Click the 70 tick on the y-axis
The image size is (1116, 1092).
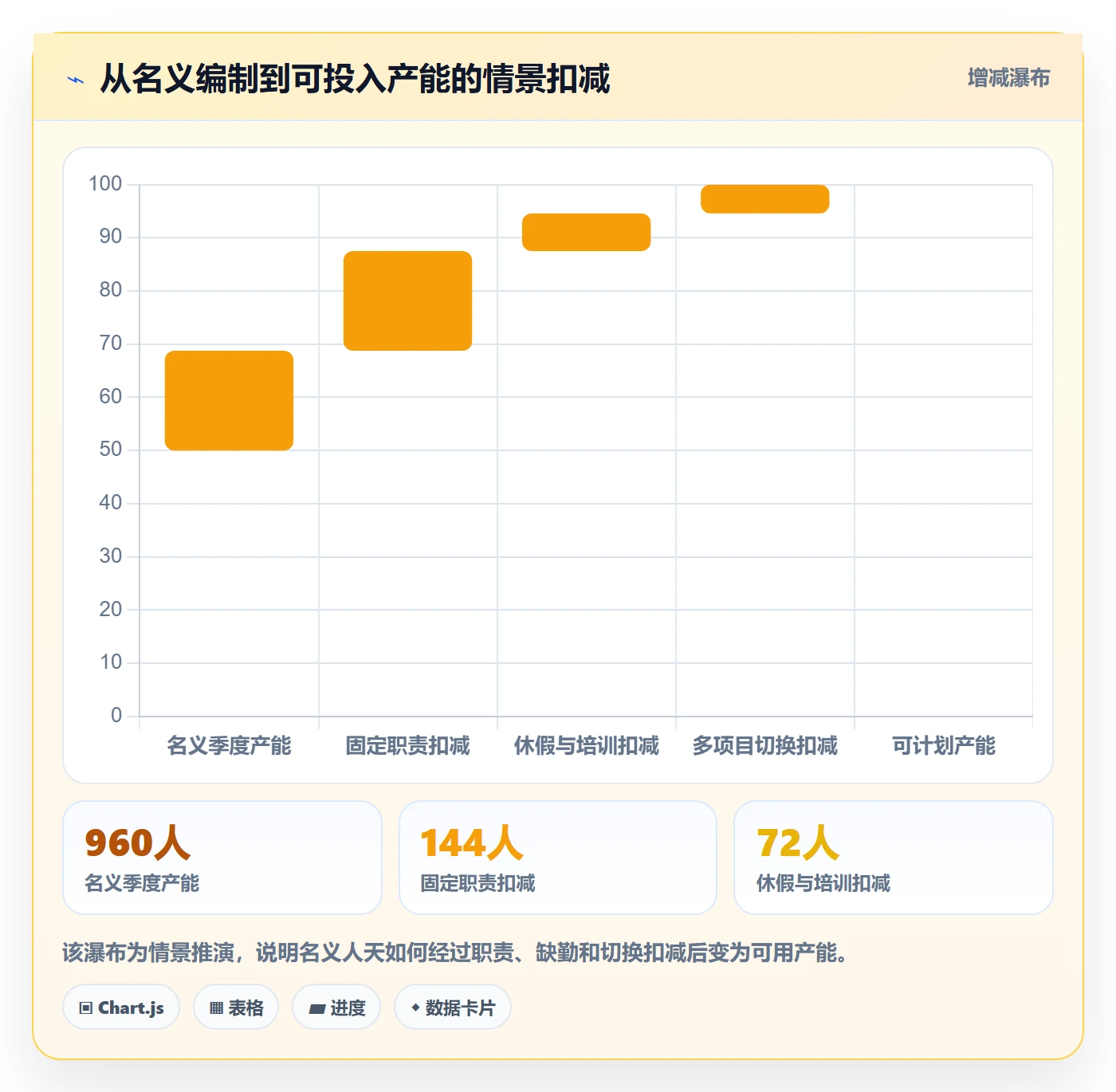coord(111,344)
